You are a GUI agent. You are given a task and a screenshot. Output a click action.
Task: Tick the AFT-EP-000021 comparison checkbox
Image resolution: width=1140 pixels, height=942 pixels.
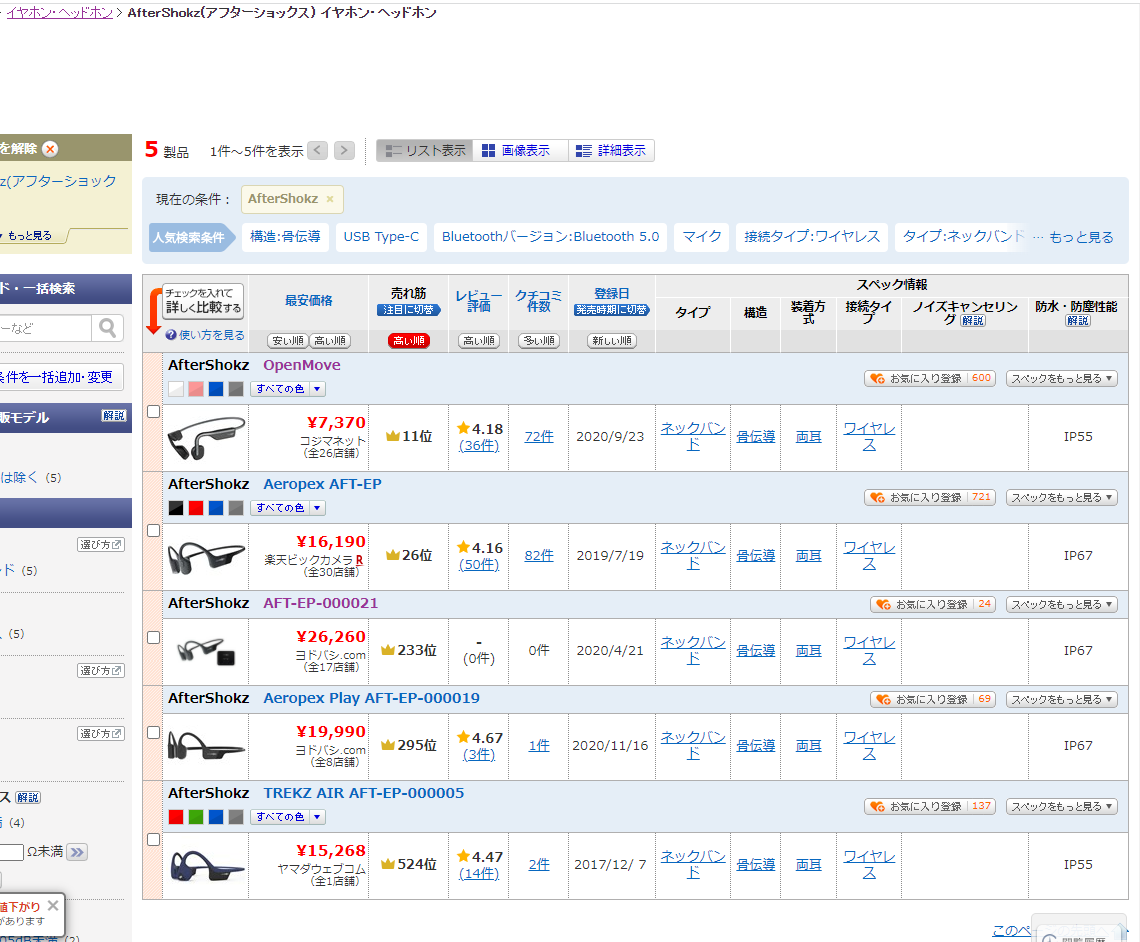pyautogui.click(x=153, y=637)
